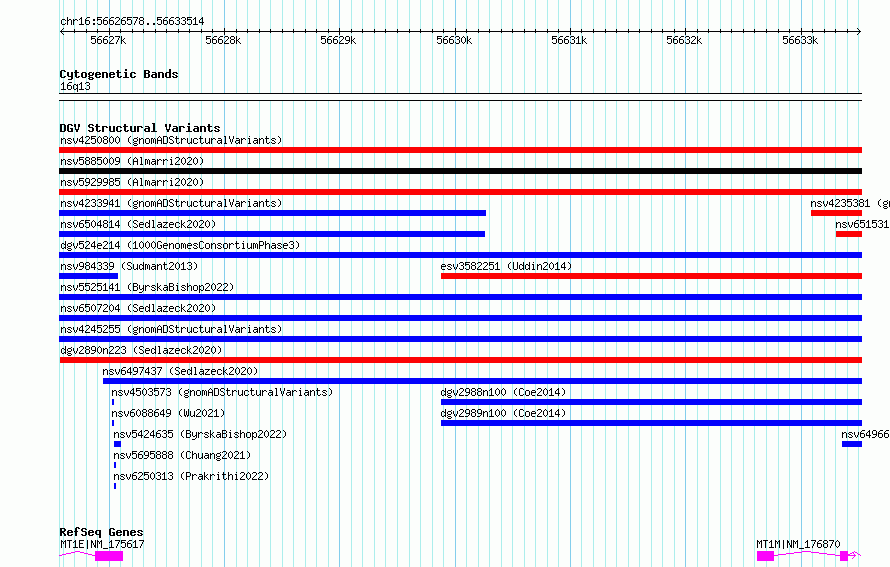Open the nsv4235381 variant label
This screenshot has width=890, height=567.
(850, 203)
